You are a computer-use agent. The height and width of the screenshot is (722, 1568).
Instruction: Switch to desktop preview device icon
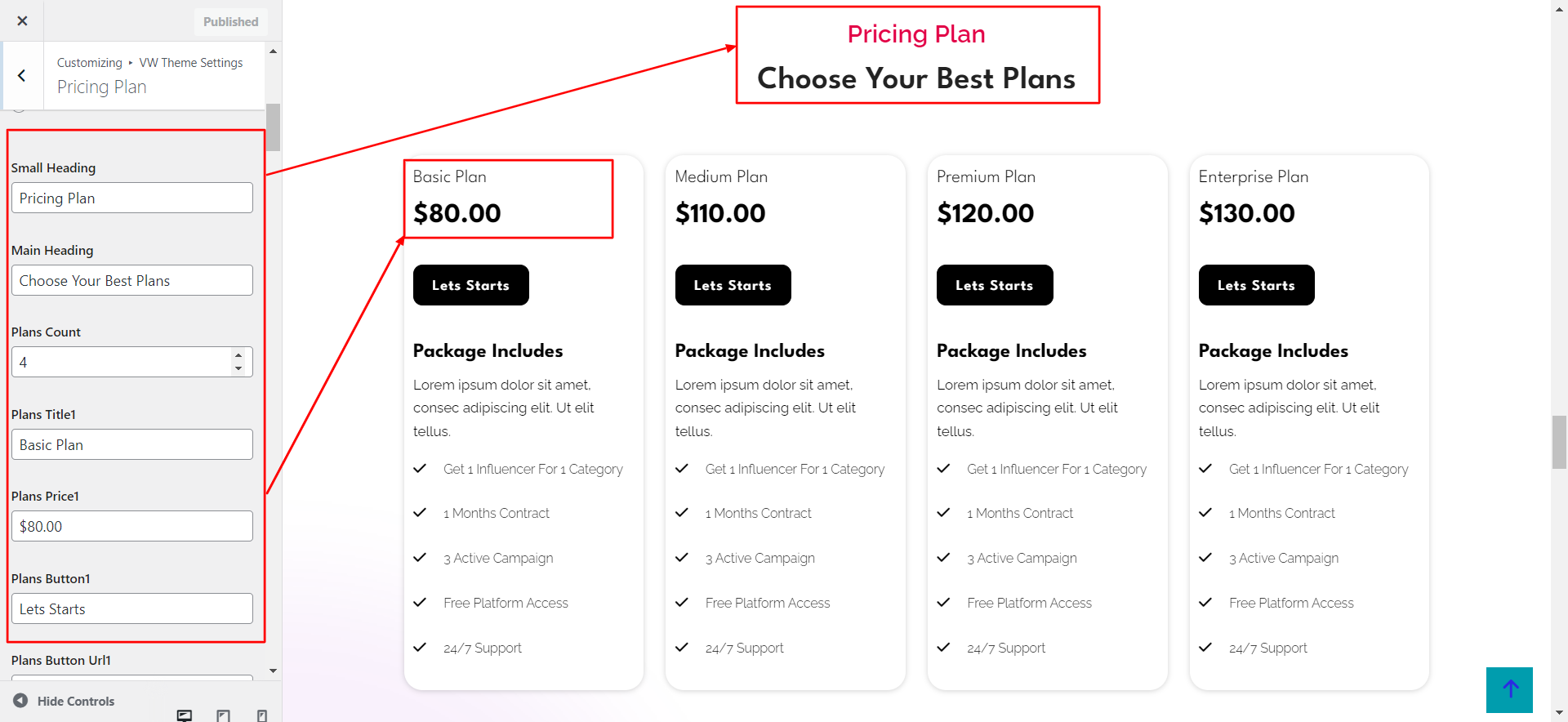click(x=185, y=715)
